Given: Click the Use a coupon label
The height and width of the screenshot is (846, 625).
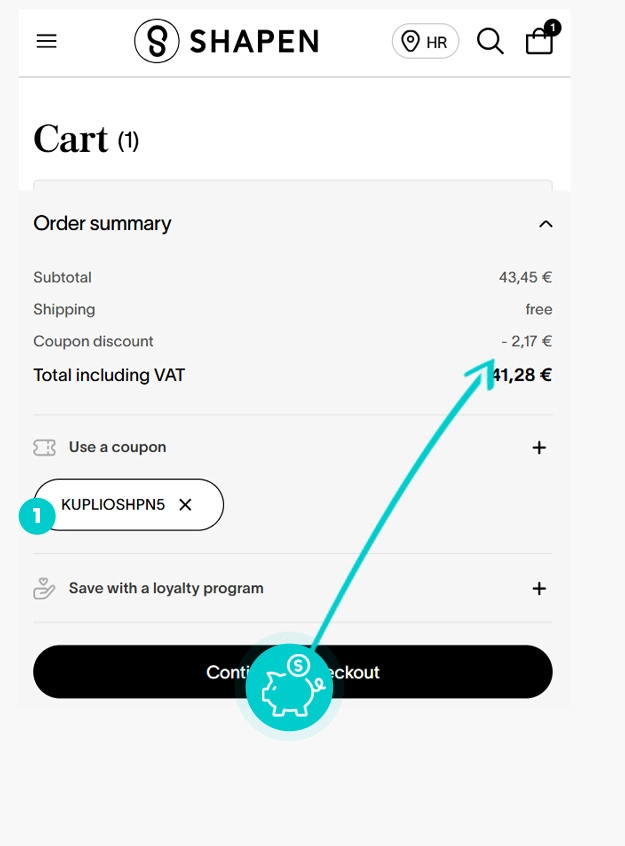Looking at the screenshot, I should 117,447.
